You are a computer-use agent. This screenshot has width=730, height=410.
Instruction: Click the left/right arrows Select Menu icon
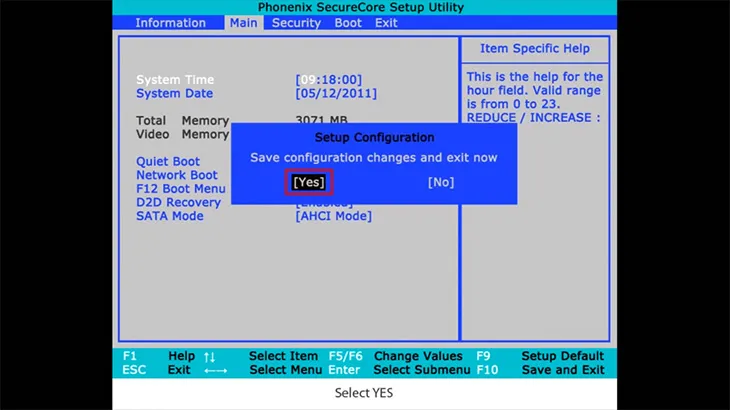pyautogui.click(x=214, y=371)
